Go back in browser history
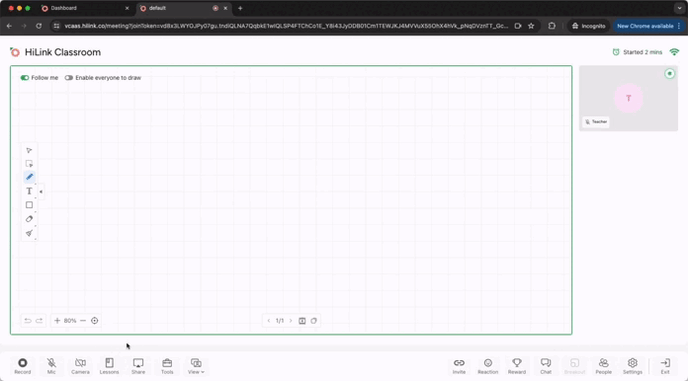The image size is (688, 381). click(x=9, y=26)
